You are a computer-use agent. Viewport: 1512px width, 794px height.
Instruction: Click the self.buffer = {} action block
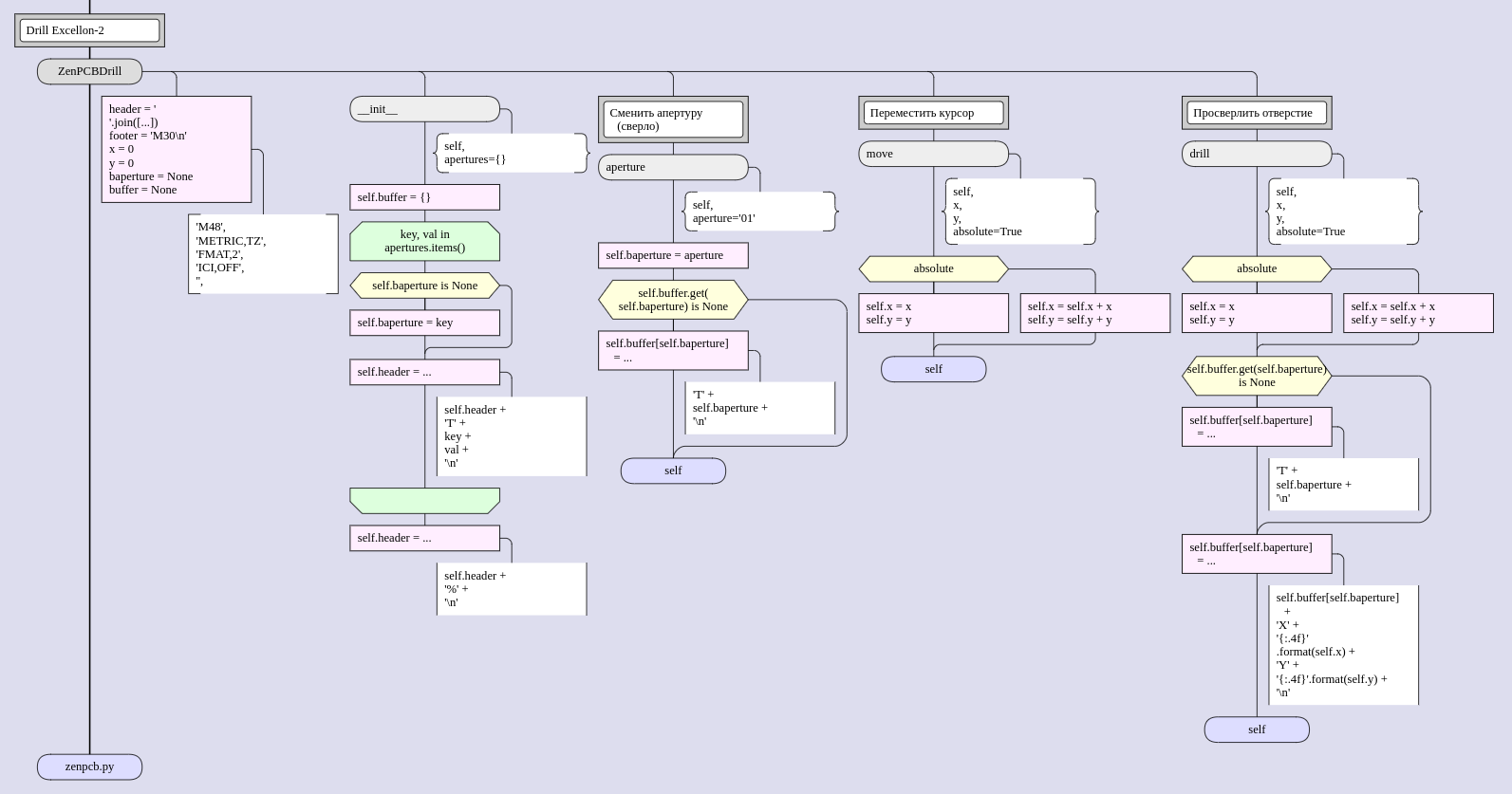click(424, 197)
